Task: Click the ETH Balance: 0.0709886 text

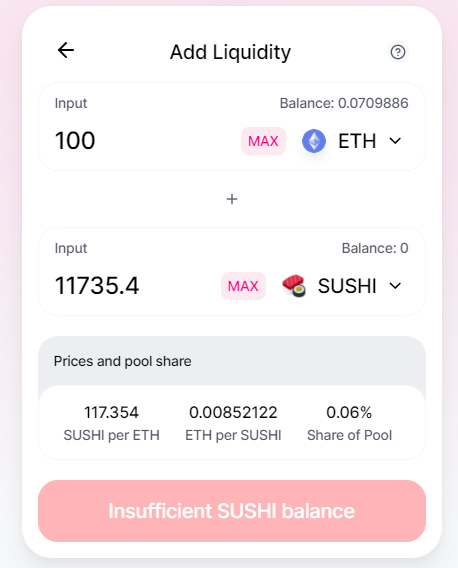Action: [344, 103]
